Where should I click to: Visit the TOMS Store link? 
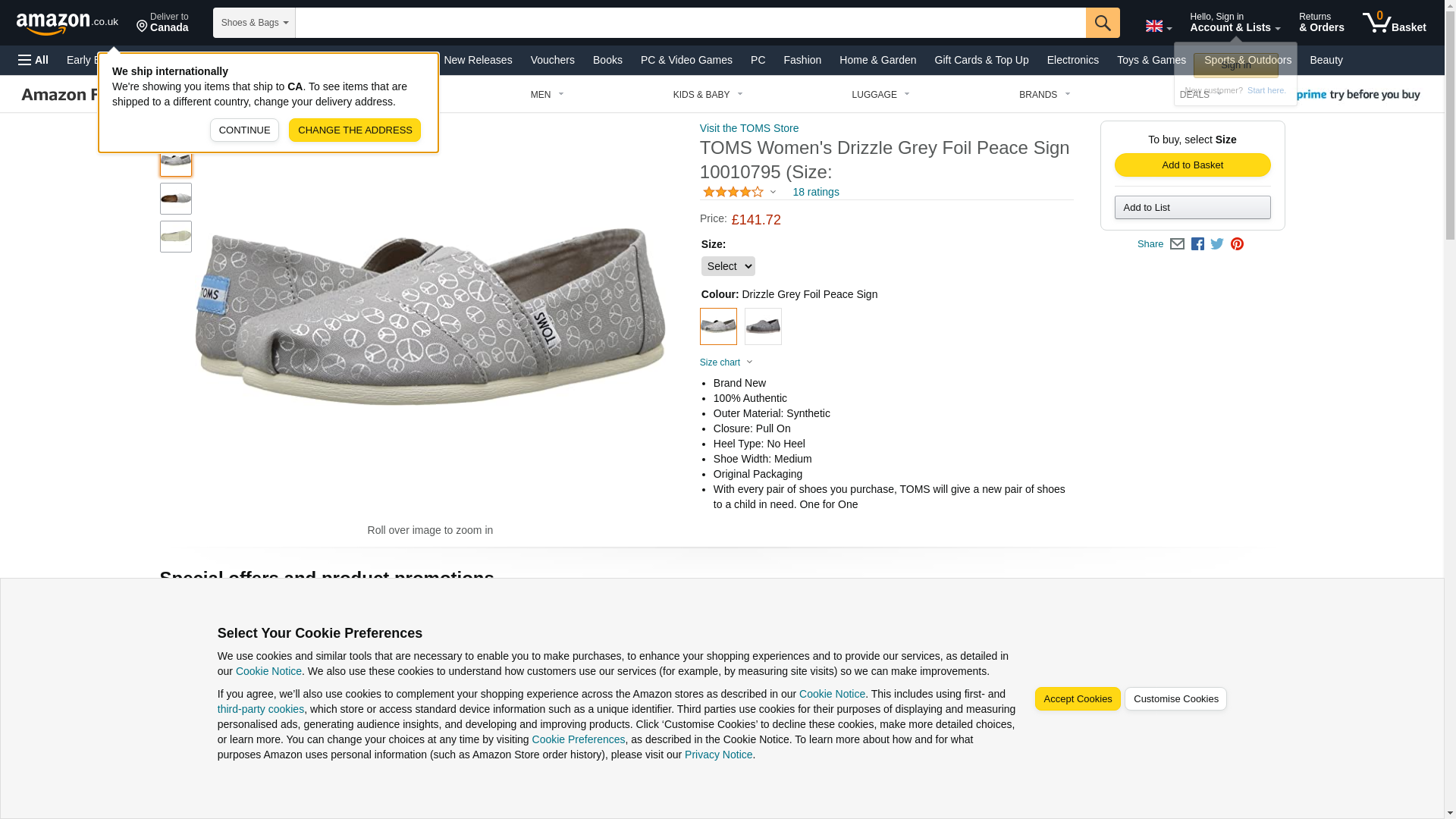coord(748,128)
